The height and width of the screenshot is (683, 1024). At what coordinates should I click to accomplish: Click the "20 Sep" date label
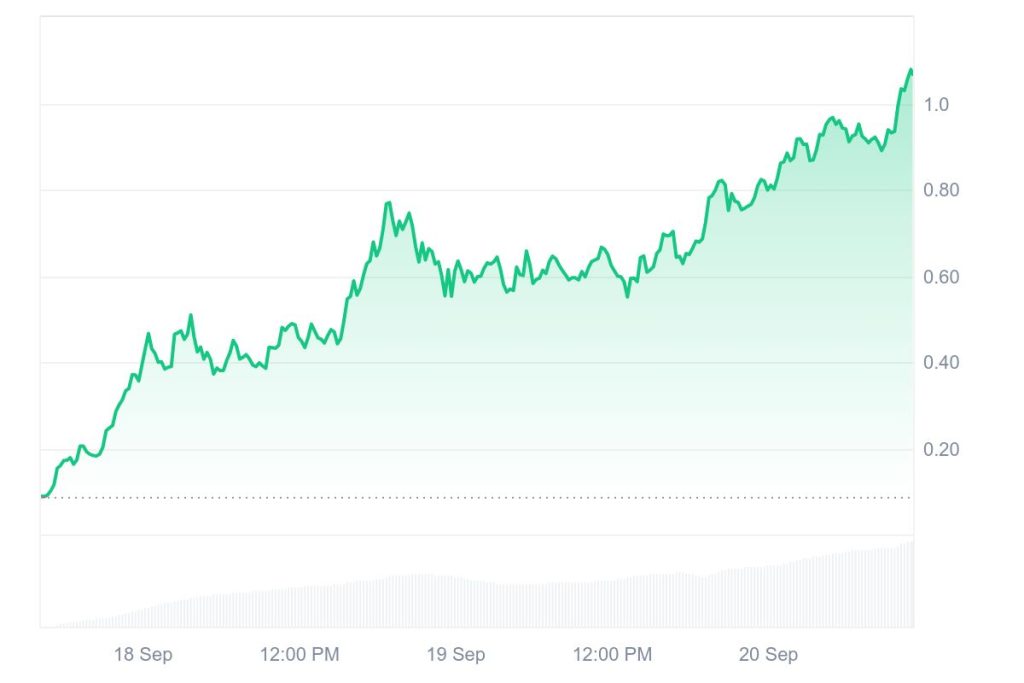tap(768, 655)
